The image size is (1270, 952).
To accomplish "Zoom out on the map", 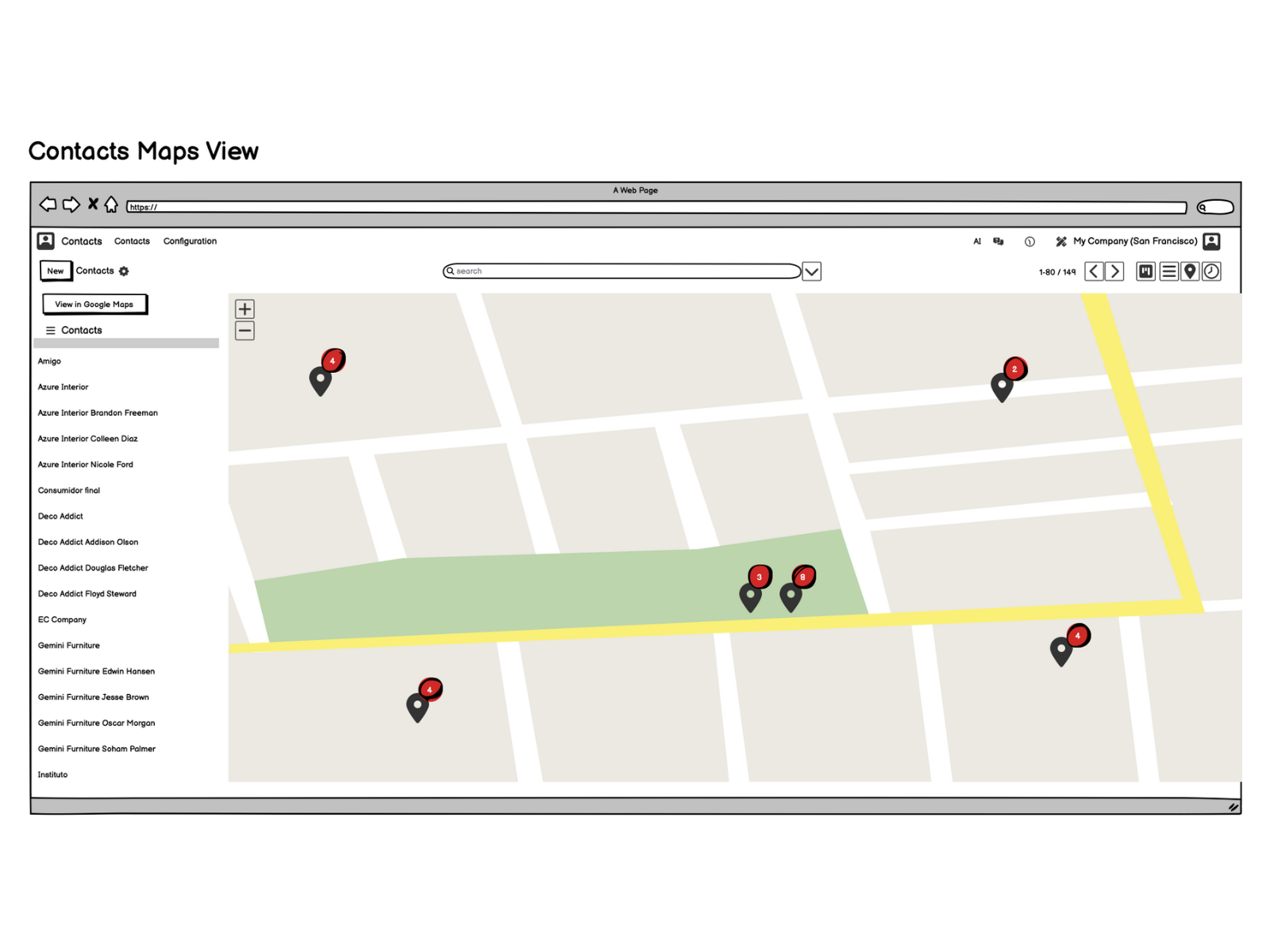I will (244, 331).
